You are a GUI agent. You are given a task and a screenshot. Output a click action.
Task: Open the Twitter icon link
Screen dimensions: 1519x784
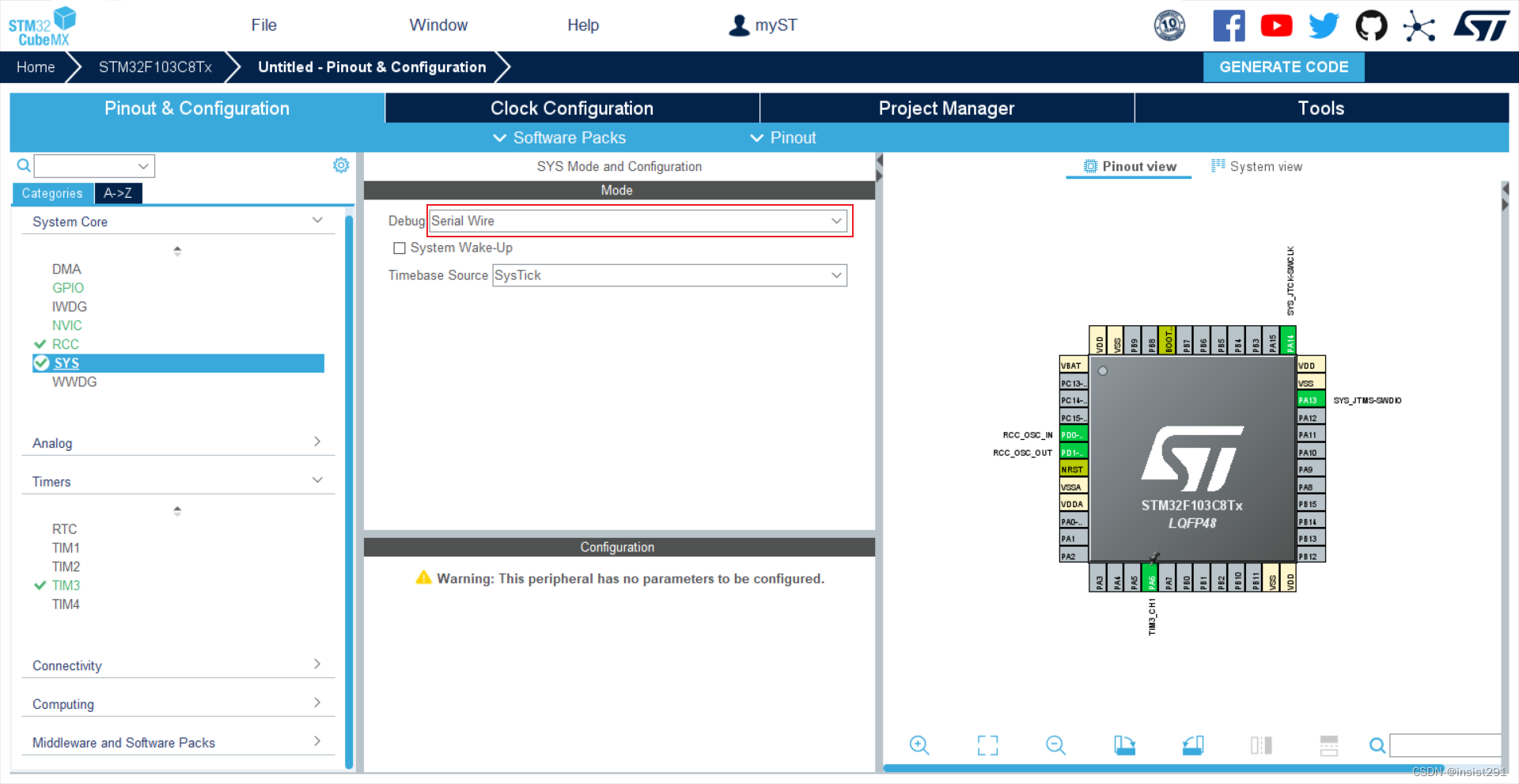click(1324, 25)
